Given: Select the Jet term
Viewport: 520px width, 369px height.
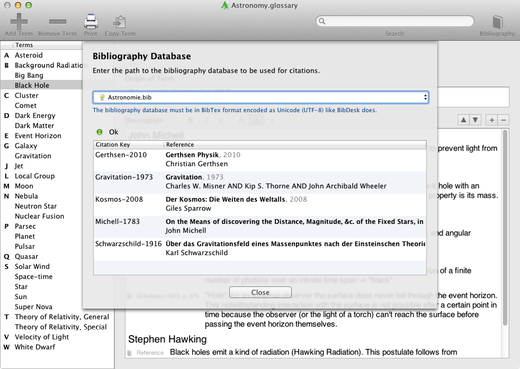Looking at the screenshot, I should pyautogui.click(x=19, y=166).
